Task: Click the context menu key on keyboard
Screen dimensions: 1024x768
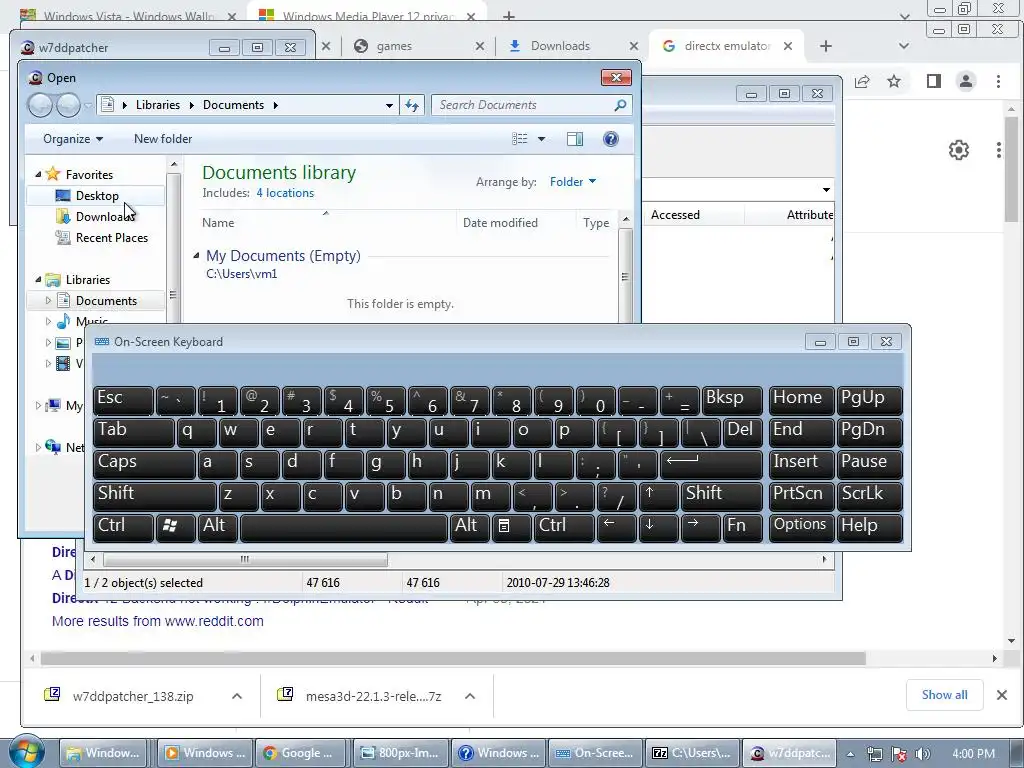Action: pos(511,528)
